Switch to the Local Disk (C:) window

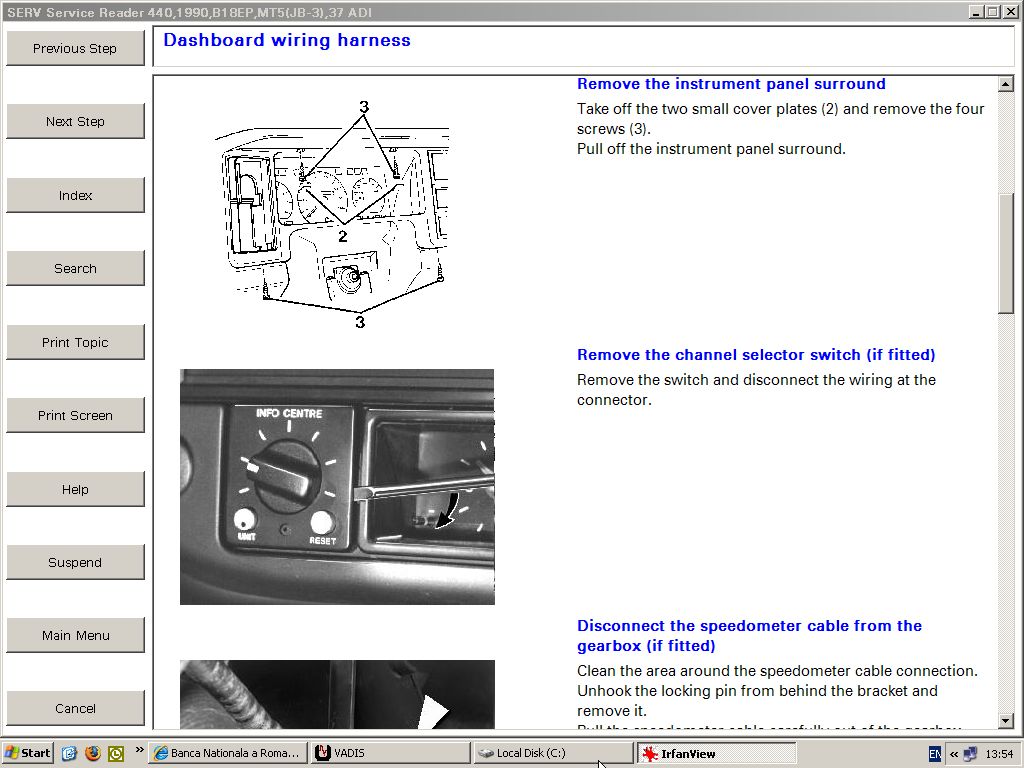click(x=552, y=753)
